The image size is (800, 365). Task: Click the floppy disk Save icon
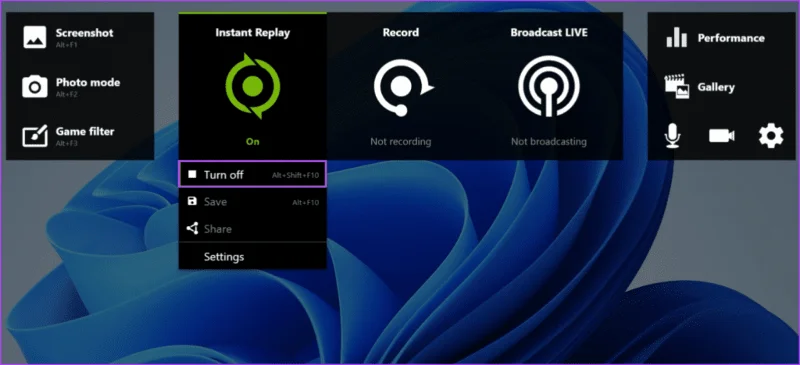pos(192,202)
